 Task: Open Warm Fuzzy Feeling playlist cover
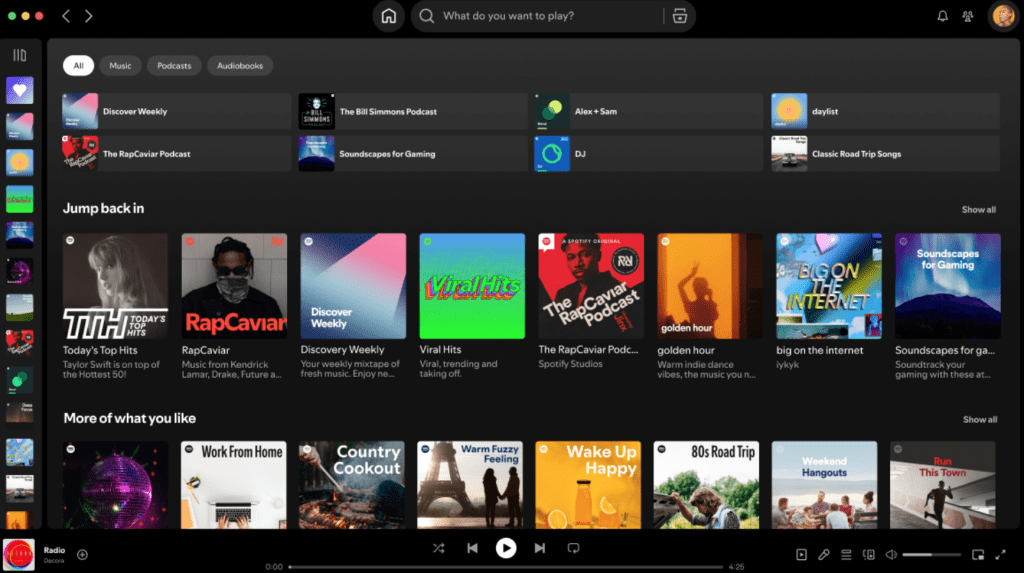[470, 485]
